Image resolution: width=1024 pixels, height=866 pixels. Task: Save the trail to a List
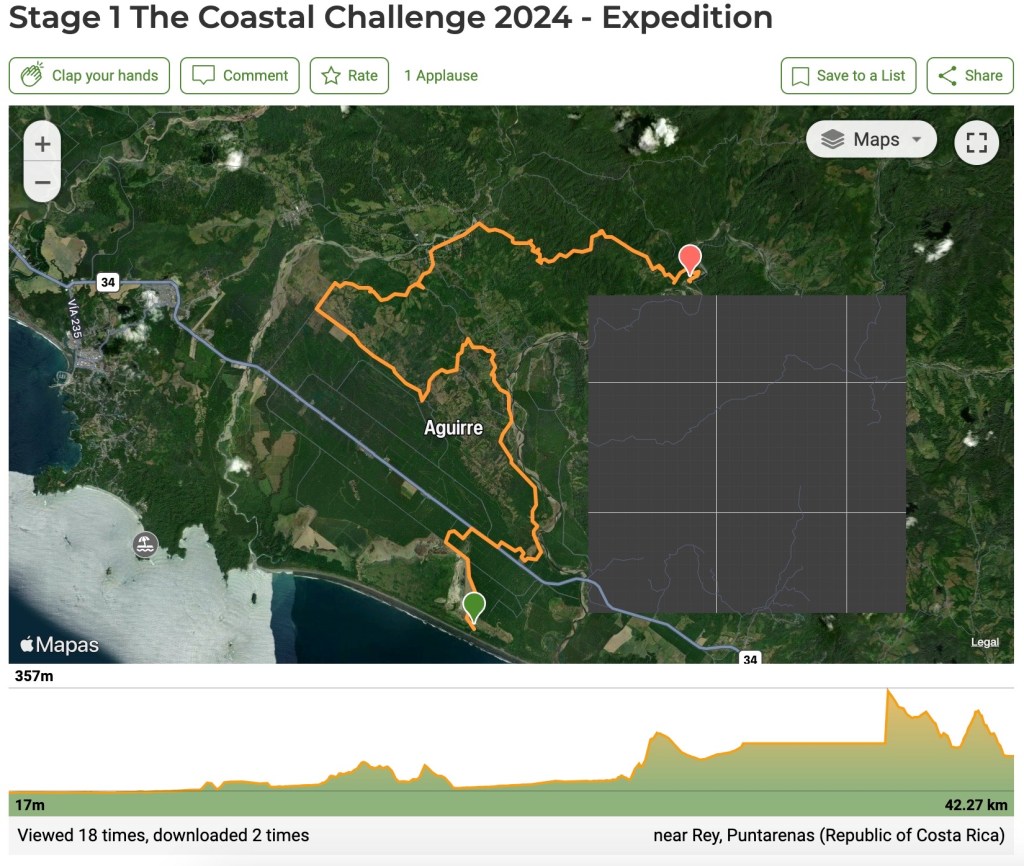click(x=848, y=76)
